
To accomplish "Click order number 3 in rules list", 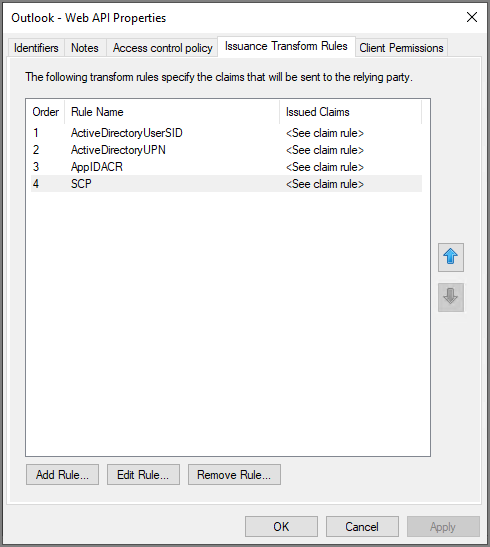I will 36,167.
